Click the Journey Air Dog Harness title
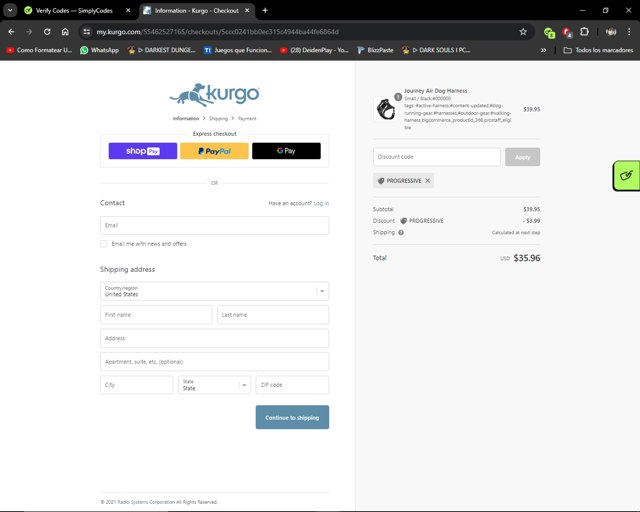This screenshot has height=512, width=640. 436,91
